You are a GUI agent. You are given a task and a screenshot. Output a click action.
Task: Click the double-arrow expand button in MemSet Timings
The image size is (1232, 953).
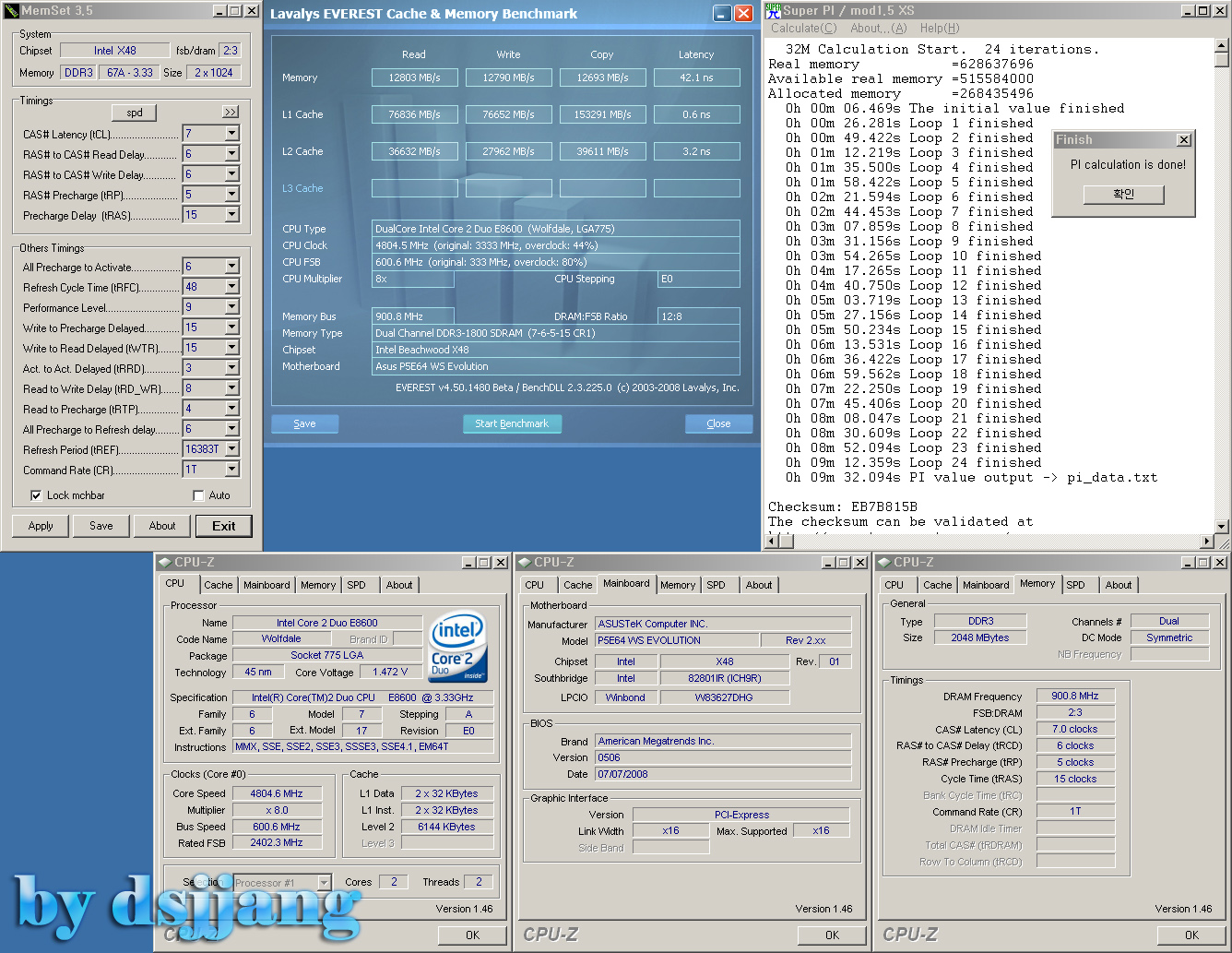tap(231, 112)
